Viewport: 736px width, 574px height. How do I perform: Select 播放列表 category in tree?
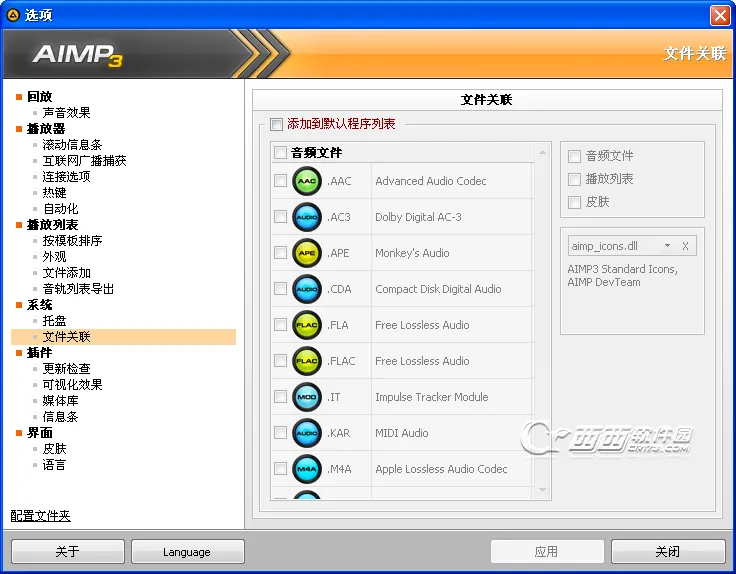point(52,225)
